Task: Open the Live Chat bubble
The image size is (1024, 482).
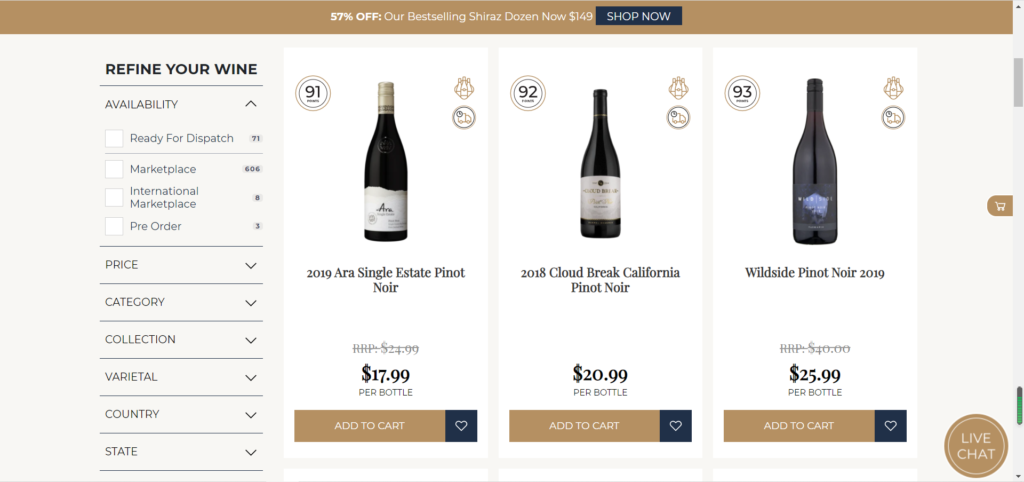Action: (975, 446)
